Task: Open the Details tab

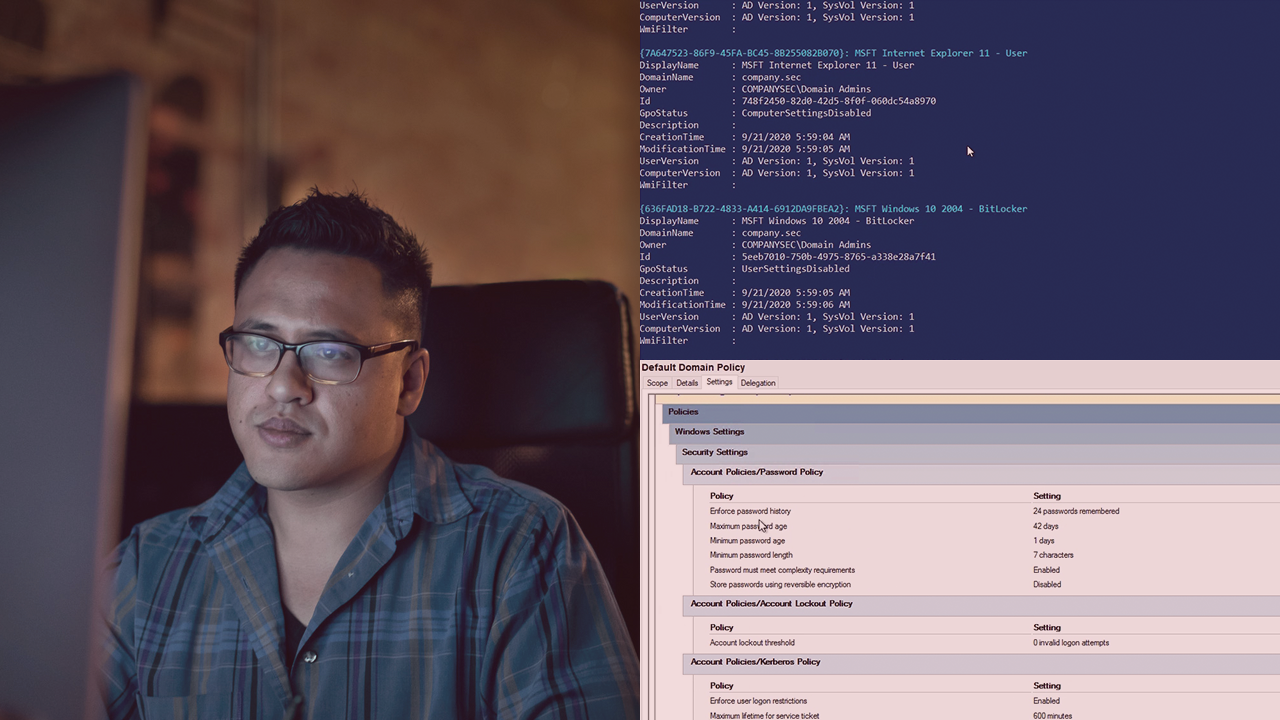Action: 687,383
